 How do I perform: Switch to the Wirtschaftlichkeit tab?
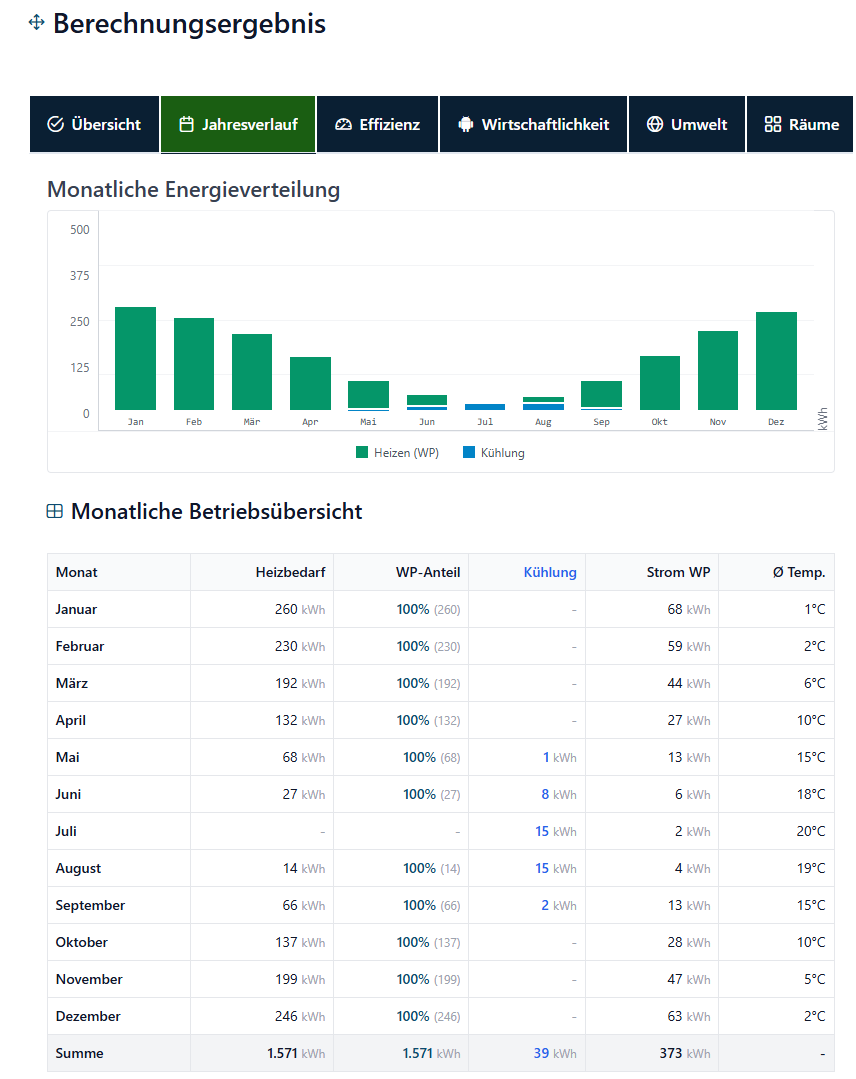pos(533,125)
